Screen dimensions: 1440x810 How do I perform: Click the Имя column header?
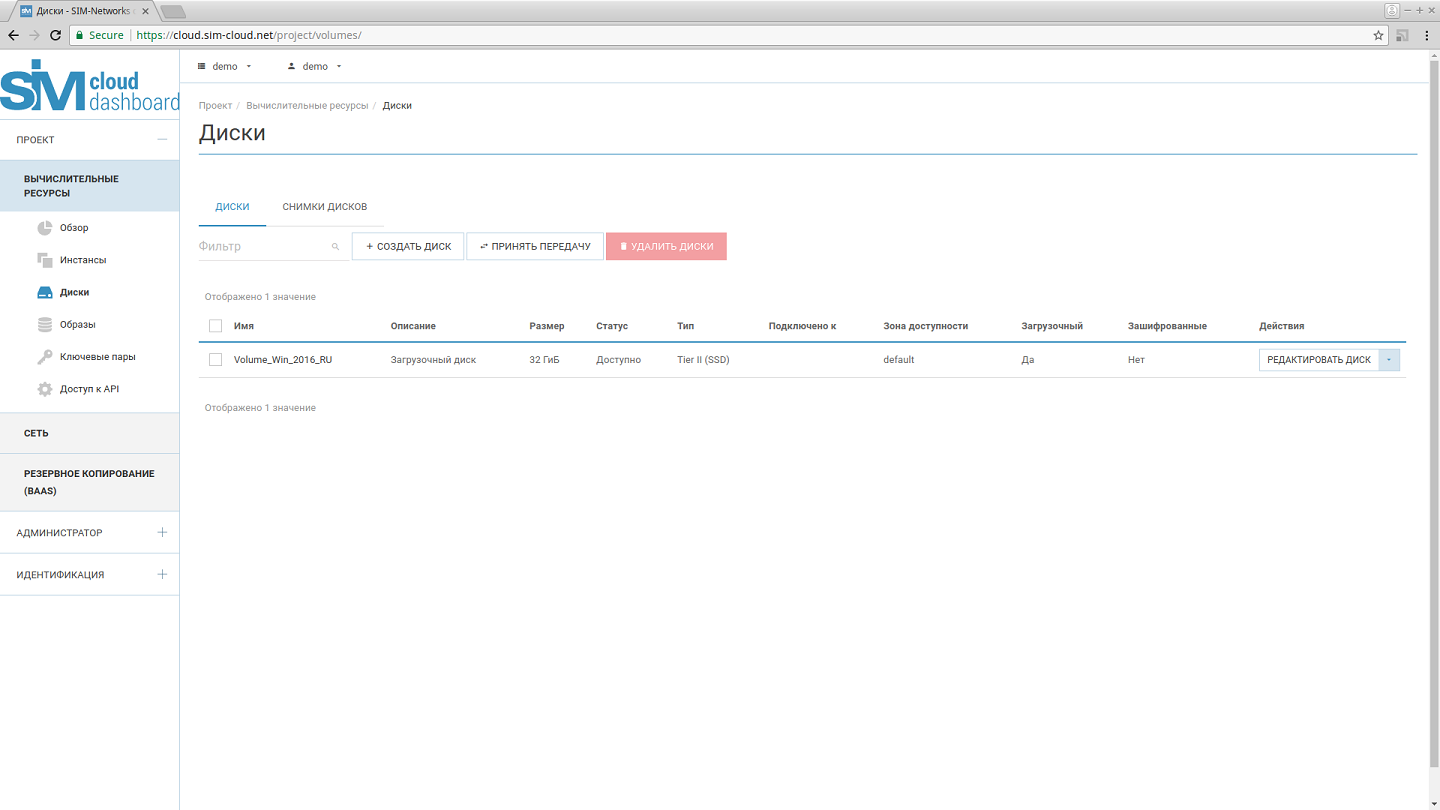click(x=244, y=326)
